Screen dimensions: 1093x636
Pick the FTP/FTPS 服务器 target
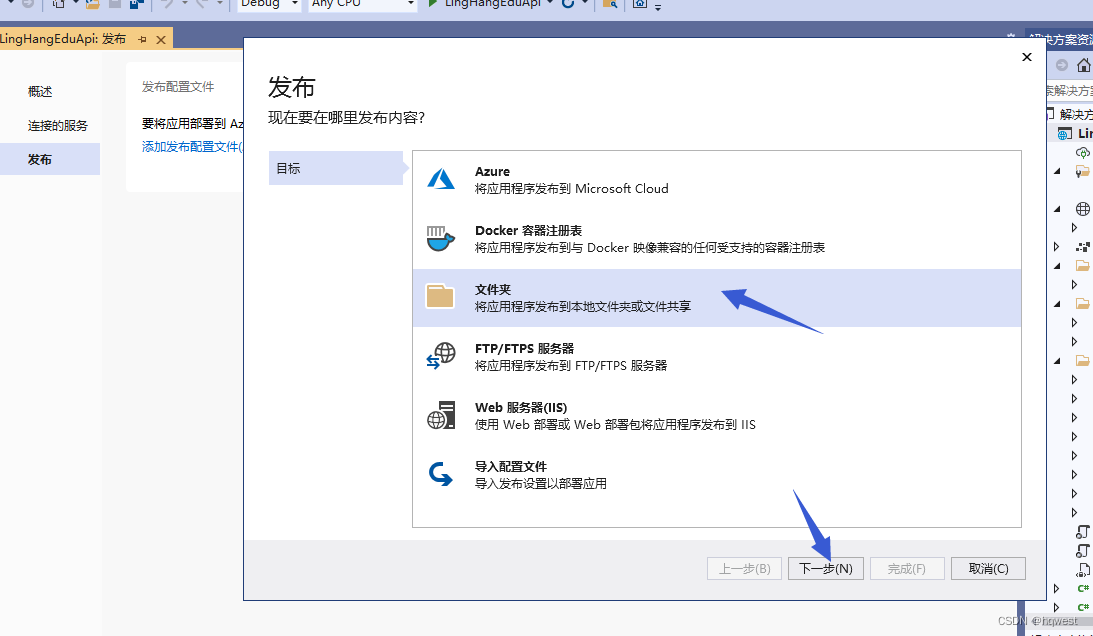(717, 356)
